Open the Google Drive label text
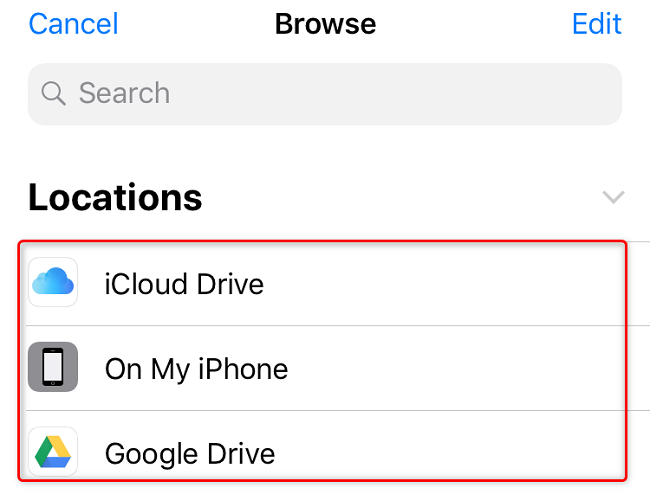This screenshot has height=494, width=650. pyautogui.click(x=190, y=454)
